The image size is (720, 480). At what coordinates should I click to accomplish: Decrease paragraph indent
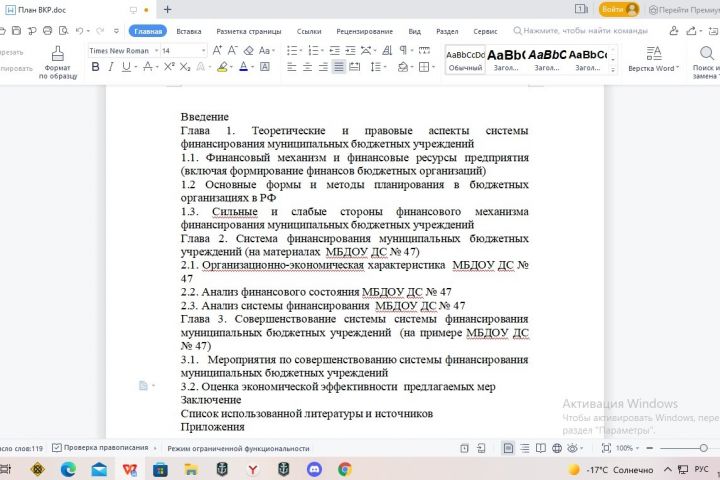point(335,51)
